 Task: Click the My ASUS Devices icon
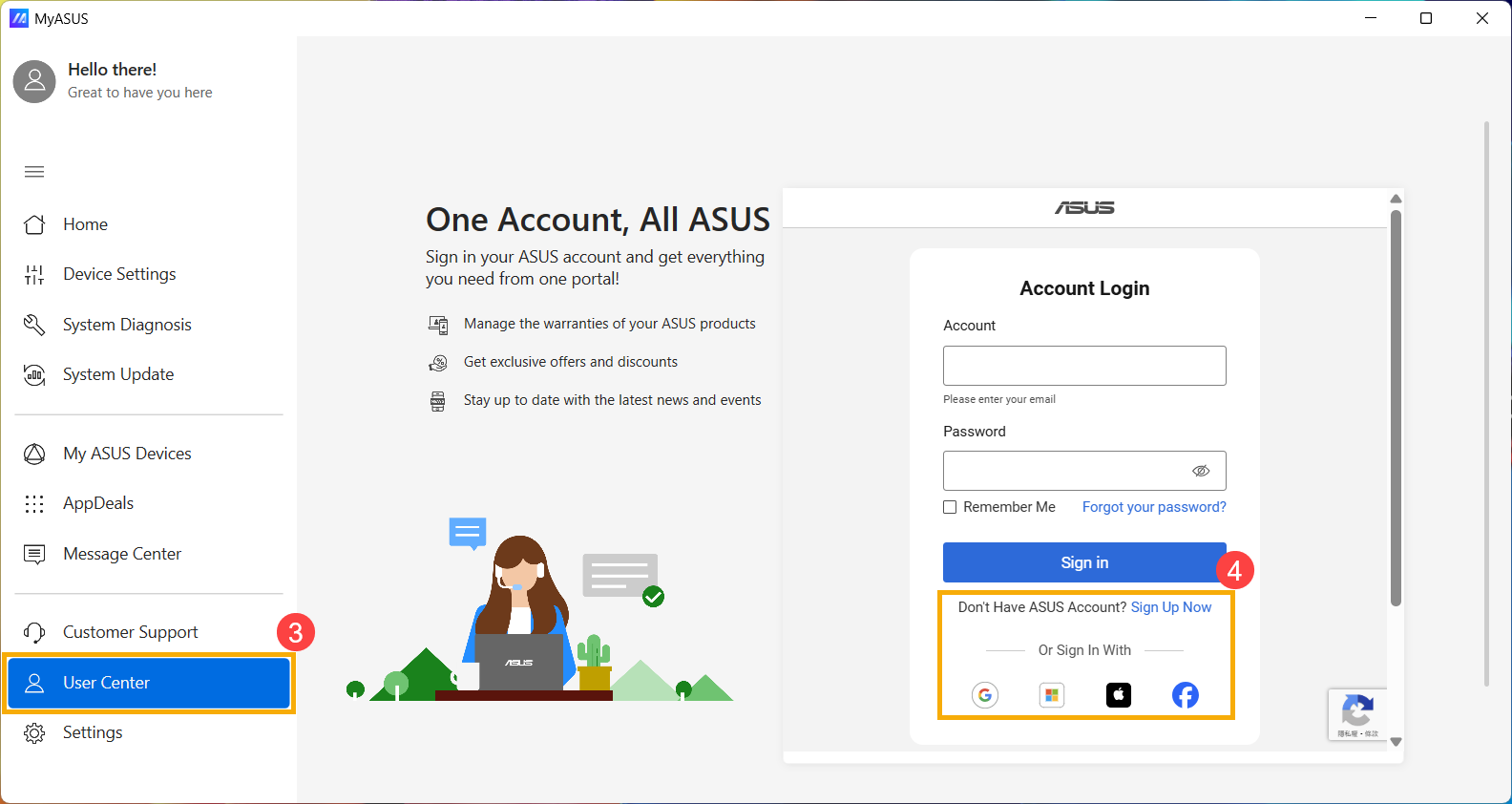[34, 454]
